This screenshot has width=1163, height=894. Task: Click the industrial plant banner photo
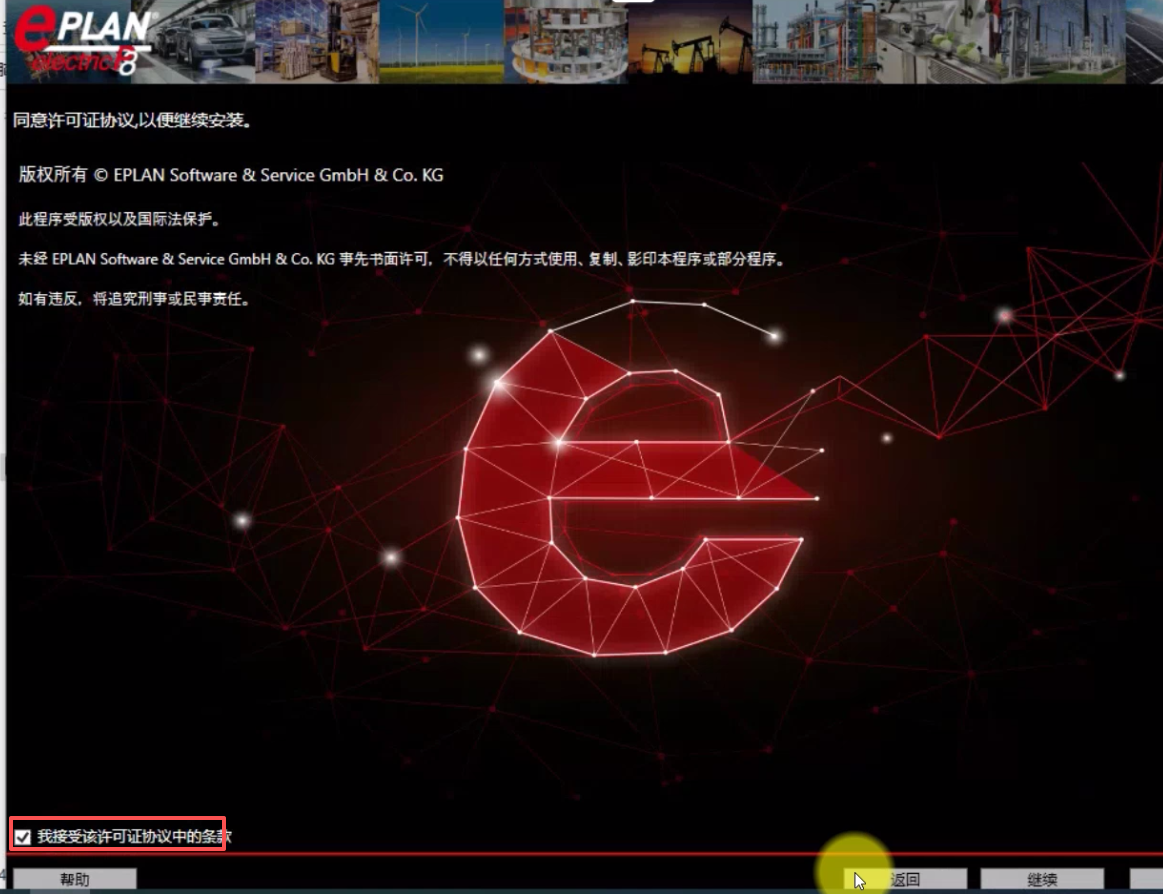coord(814,42)
